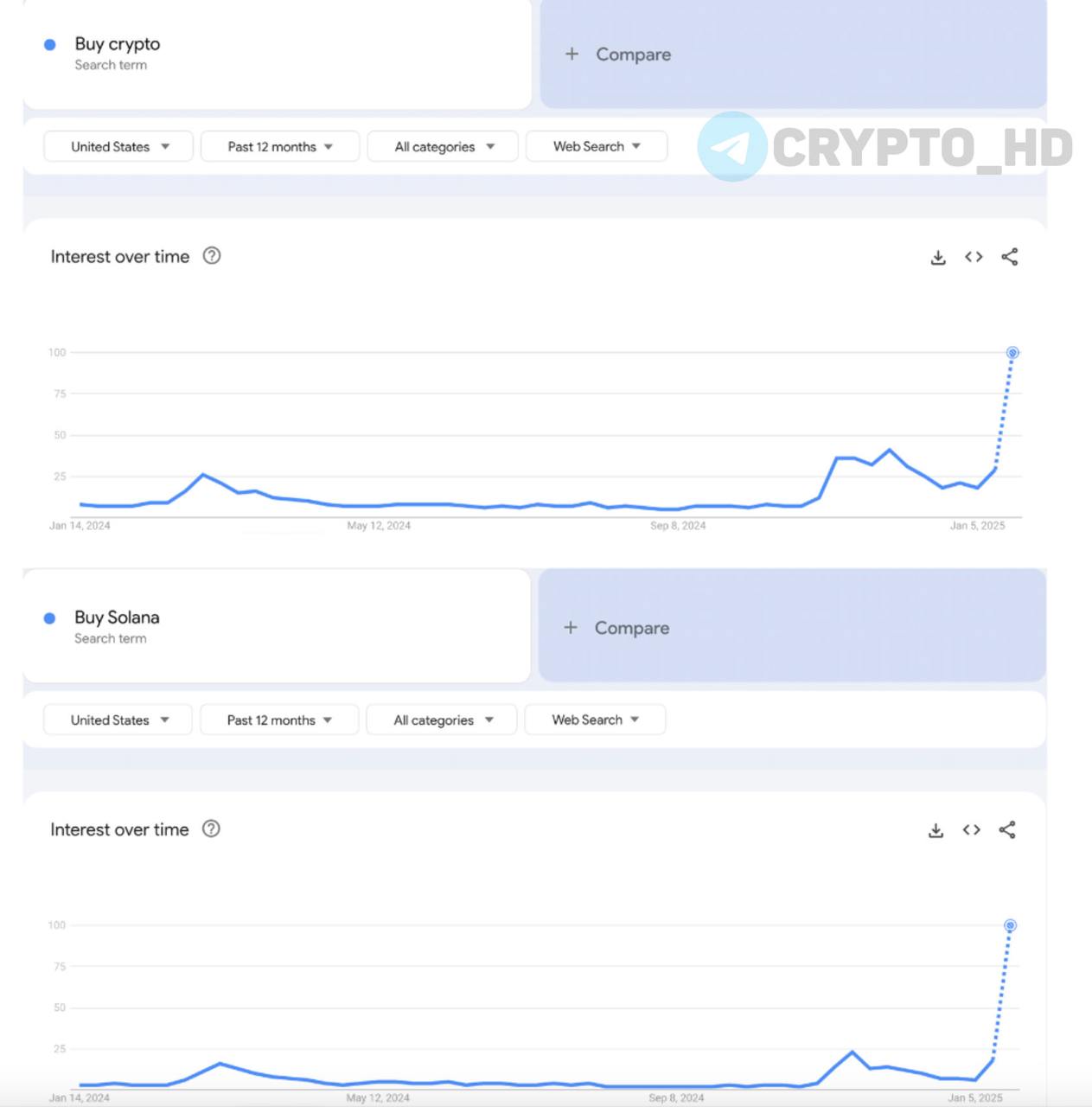1092x1107 pixels.
Task: Add comparison next to Buy Solana
Action: pos(792,626)
